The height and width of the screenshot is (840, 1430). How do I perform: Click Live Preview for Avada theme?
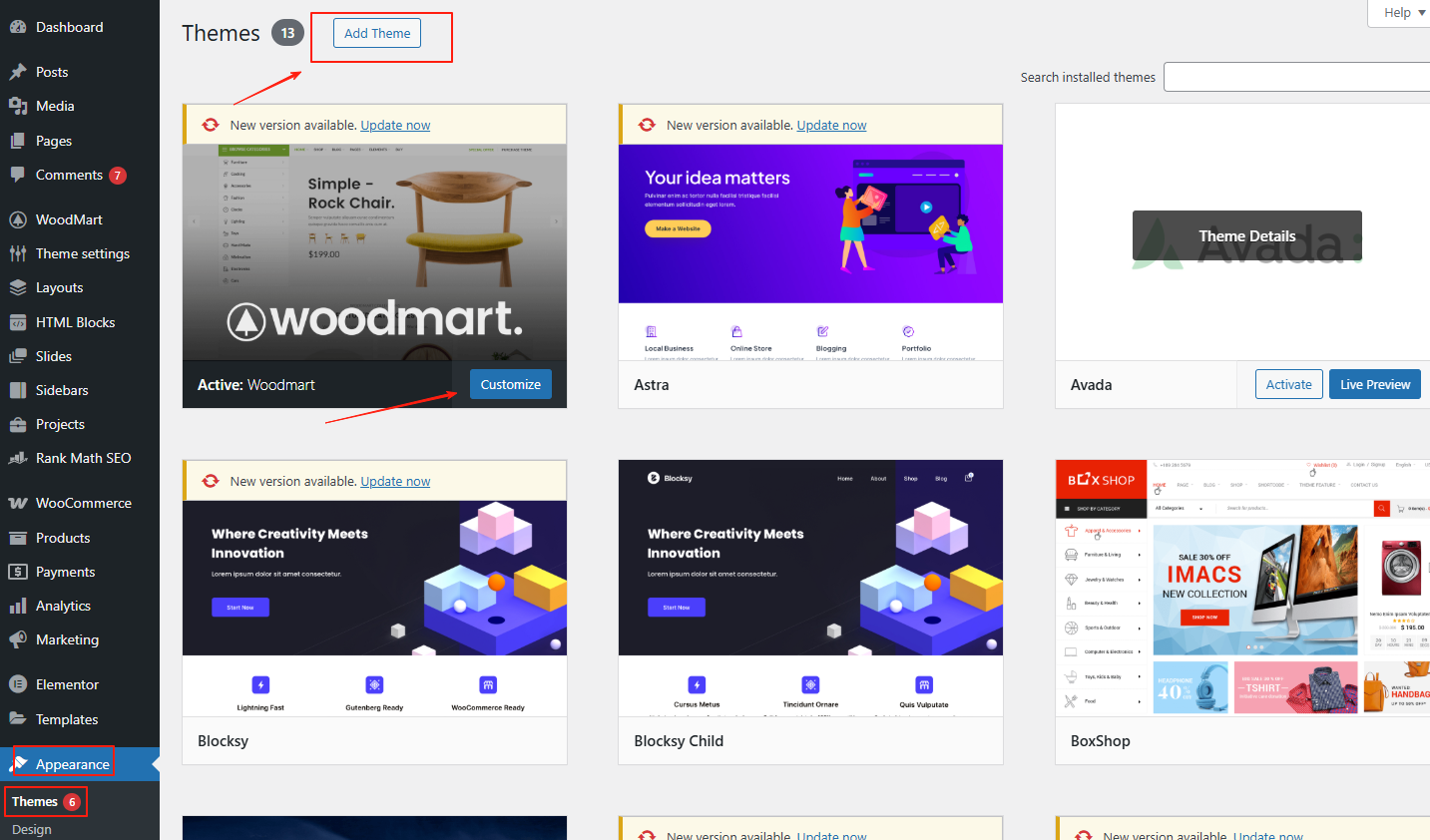[x=1374, y=384]
